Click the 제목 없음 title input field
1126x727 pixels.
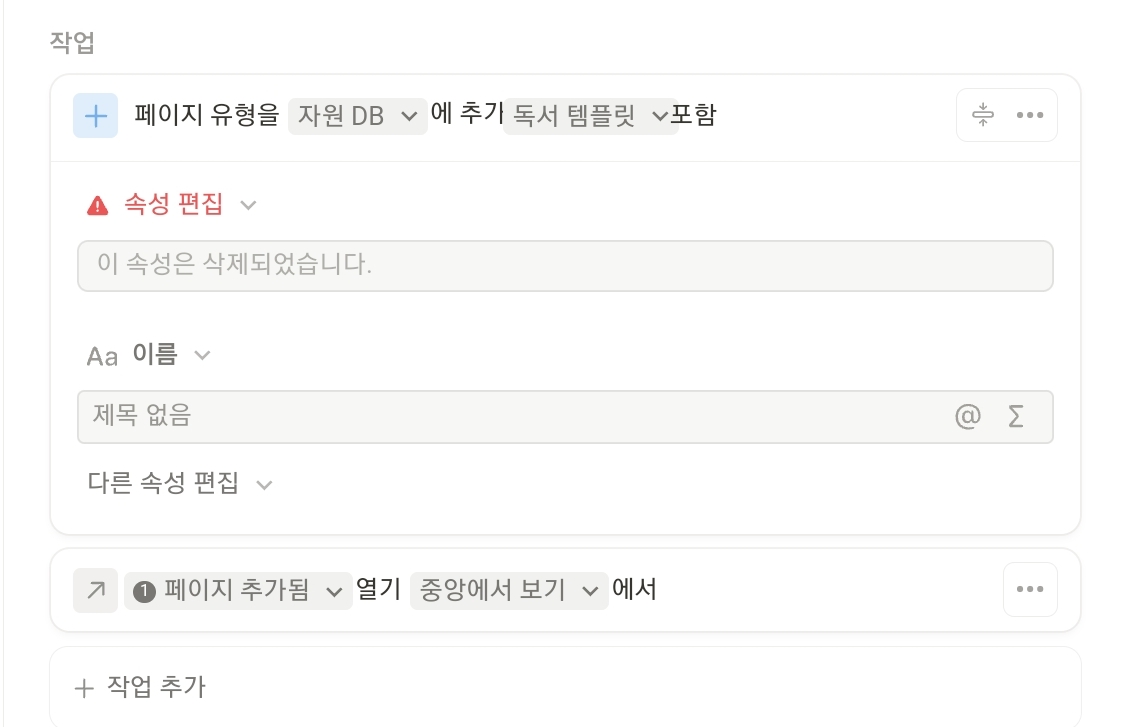click(x=500, y=416)
